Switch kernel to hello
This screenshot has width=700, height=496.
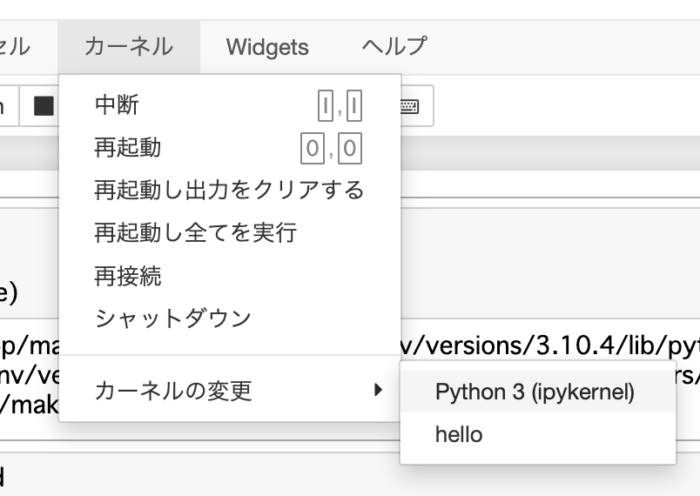pyautogui.click(x=458, y=434)
